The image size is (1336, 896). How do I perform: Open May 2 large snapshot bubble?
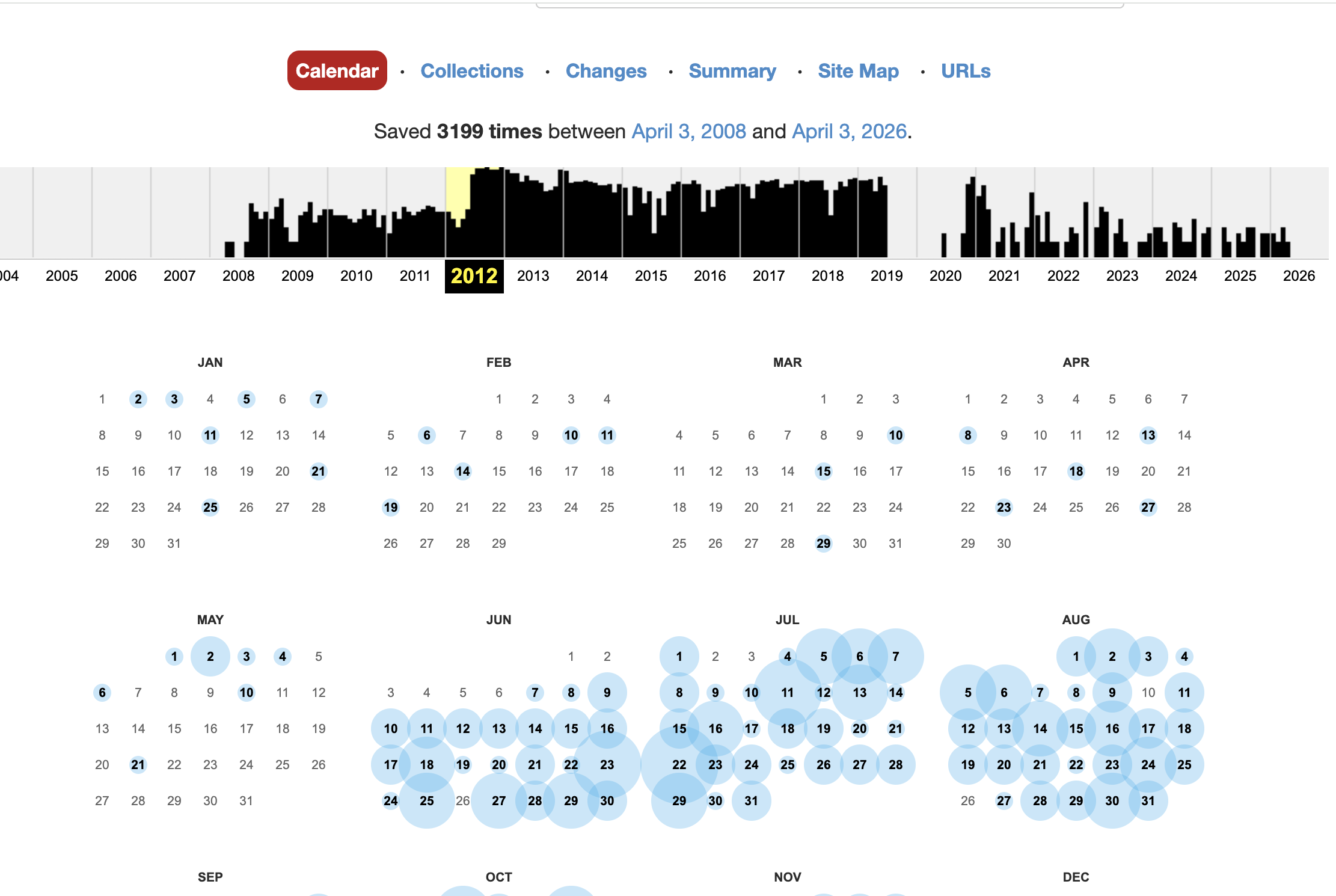click(210, 657)
